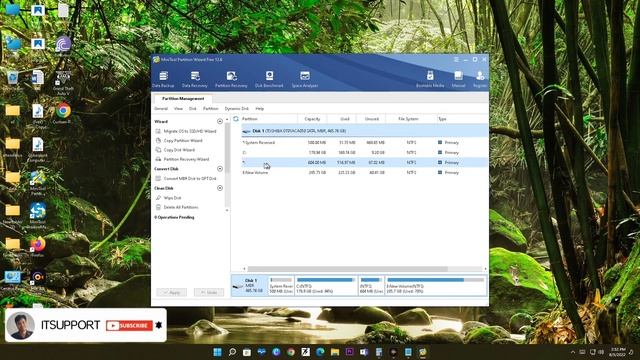Image resolution: width=640 pixels, height=360 pixels.
Task: Sort by the Unused column header
Action: [372, 119]
